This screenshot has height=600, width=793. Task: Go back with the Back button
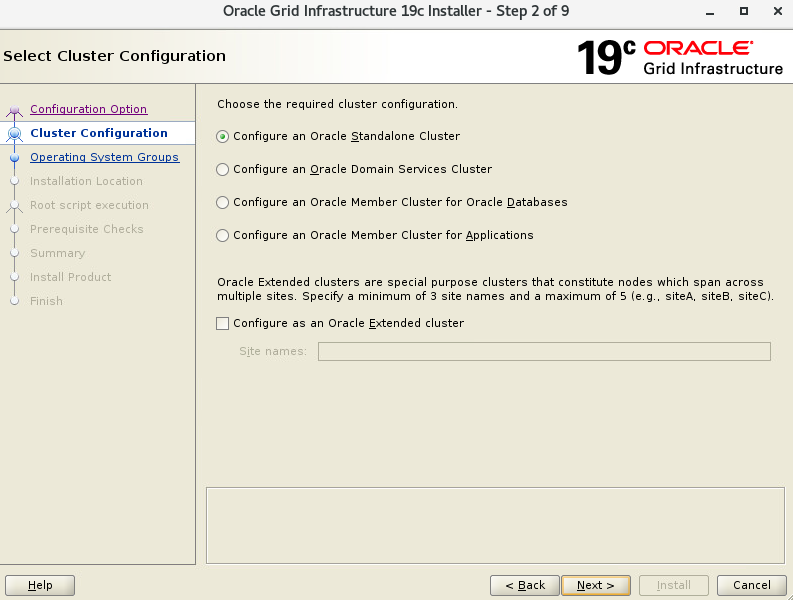pos(524,585)
